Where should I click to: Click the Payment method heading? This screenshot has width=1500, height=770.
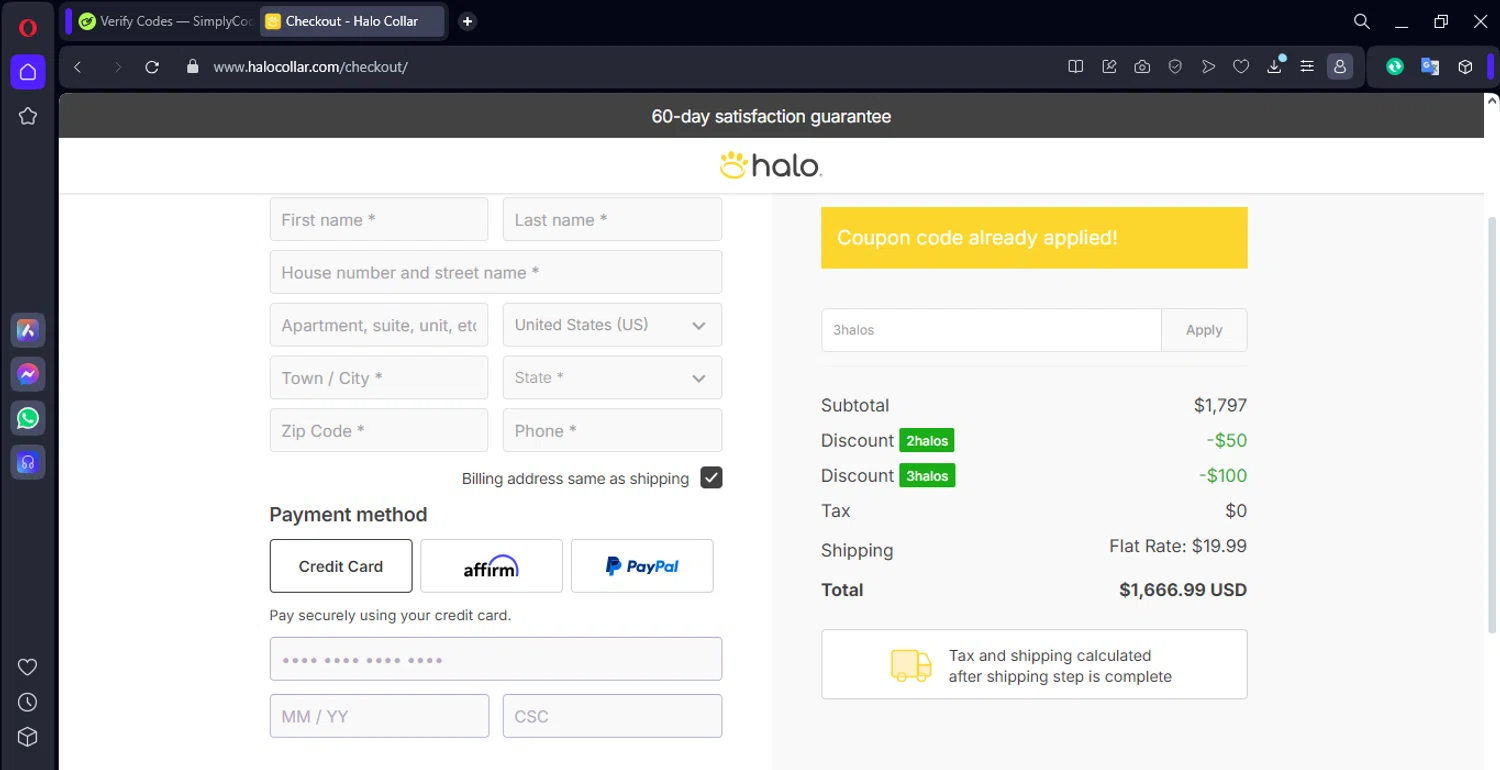point(348,514)
